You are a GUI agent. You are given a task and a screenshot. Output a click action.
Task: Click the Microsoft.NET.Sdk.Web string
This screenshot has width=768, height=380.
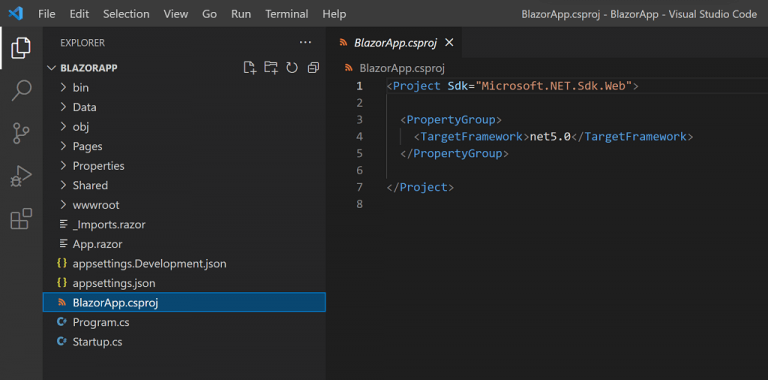(x=553, y=86)
